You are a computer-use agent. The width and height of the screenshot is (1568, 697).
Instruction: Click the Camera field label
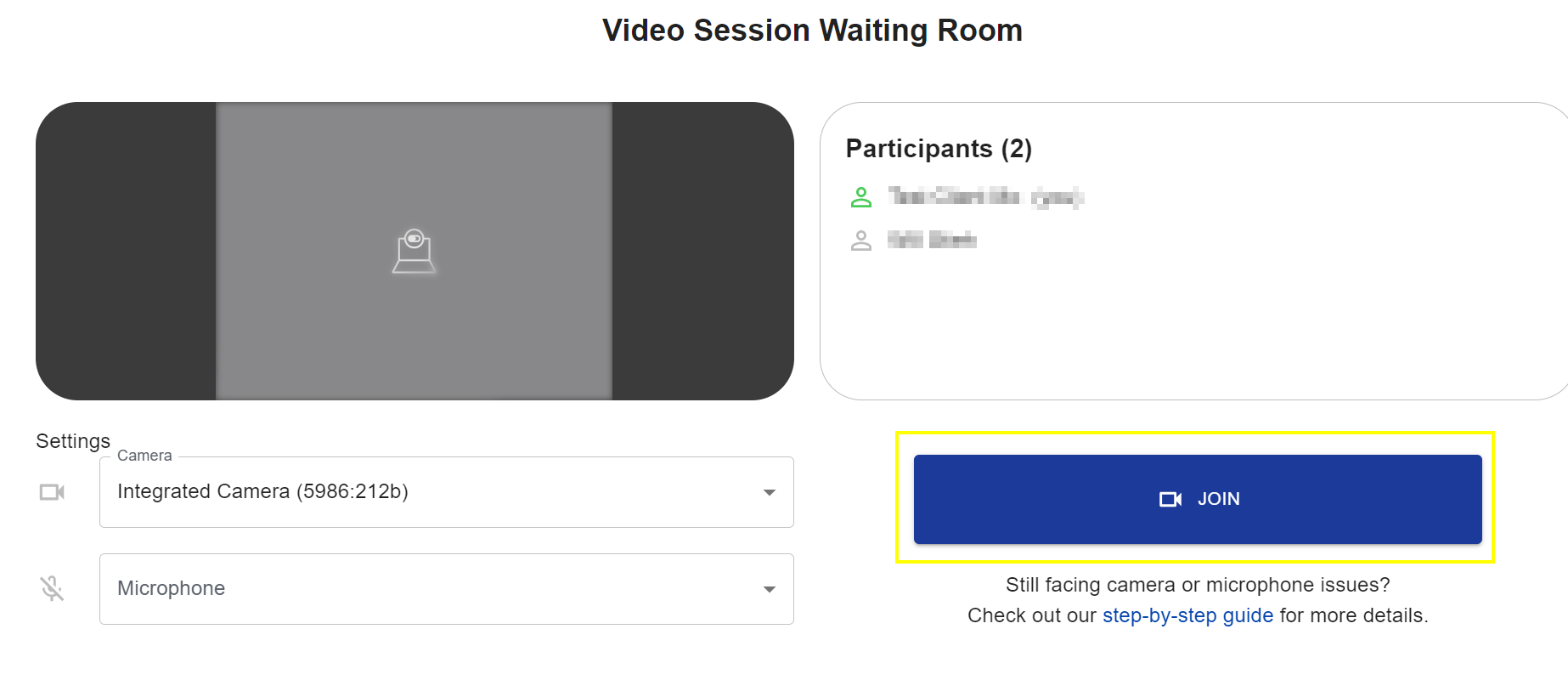[x=144, y=456]
